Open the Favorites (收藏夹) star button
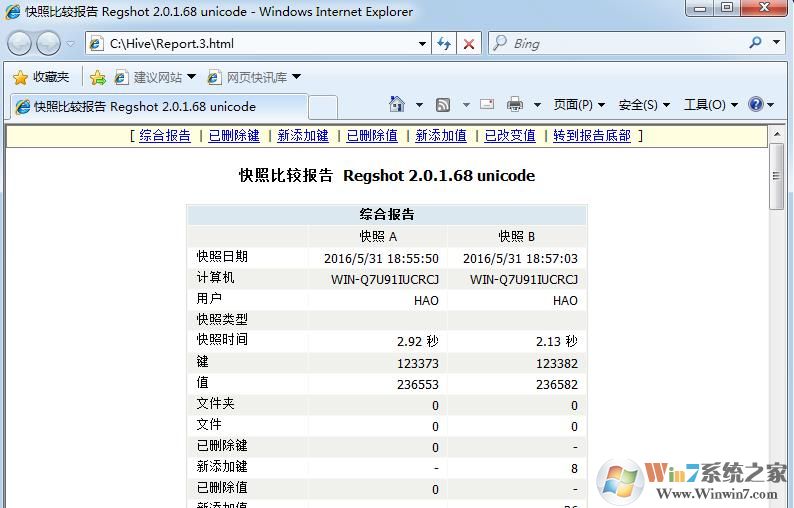This screenshot has width=794, height=508. click(x=41, y=77)
